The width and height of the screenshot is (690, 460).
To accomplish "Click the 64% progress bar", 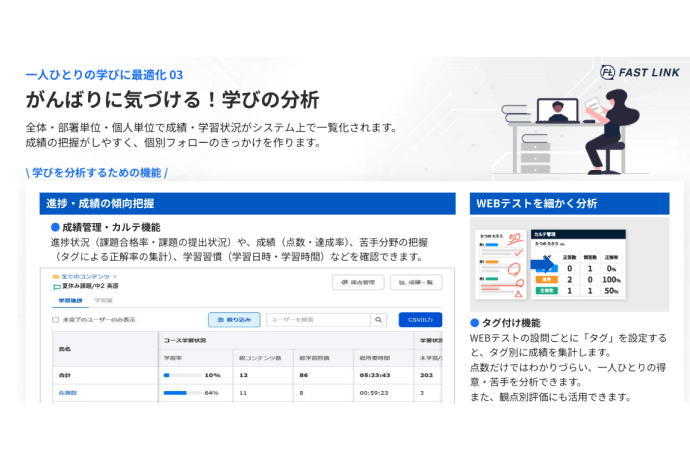I will [x=183, y=393].
